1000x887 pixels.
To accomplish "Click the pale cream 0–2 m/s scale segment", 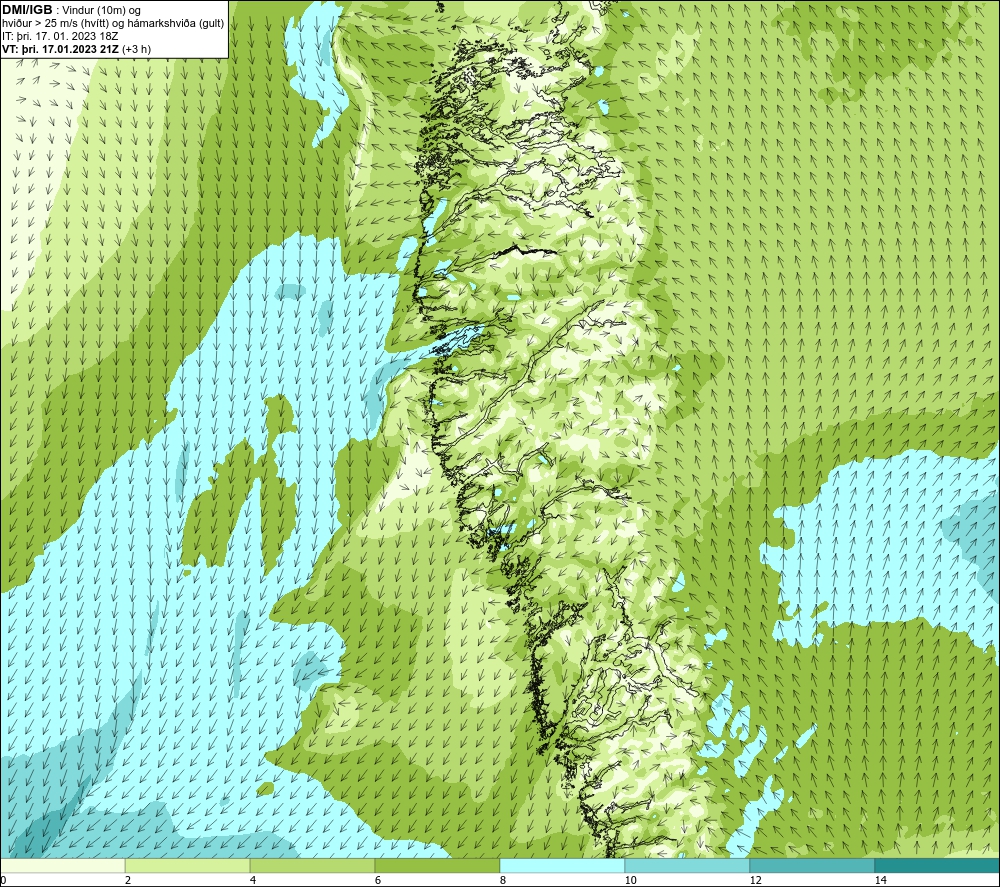I will [62, 865].
